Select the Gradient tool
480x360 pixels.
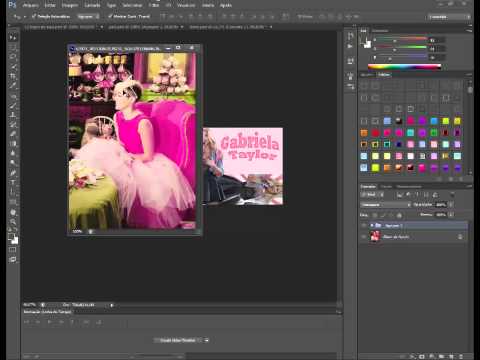[13, 144]
